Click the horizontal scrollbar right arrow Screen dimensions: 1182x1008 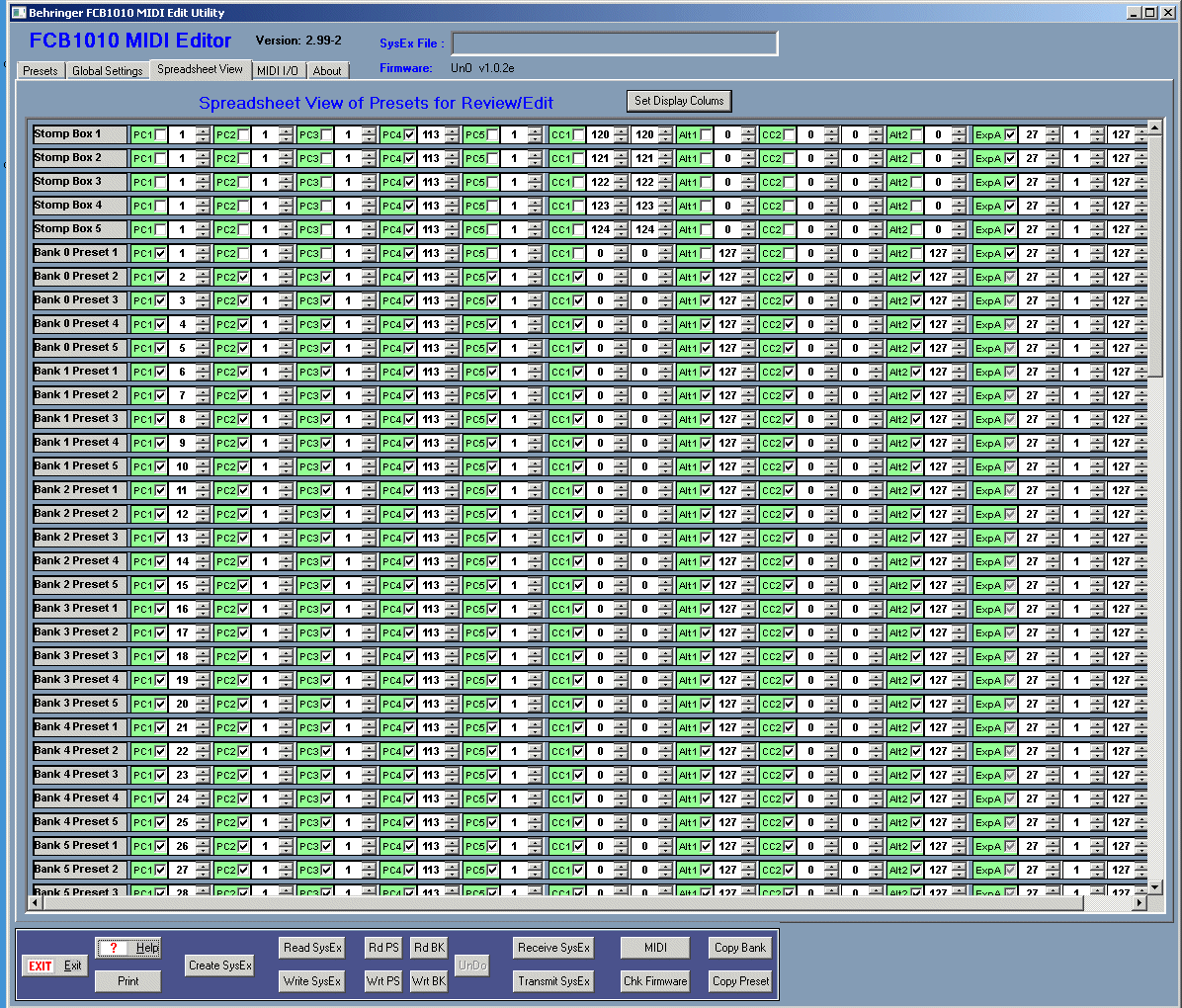pos(1140,902)
